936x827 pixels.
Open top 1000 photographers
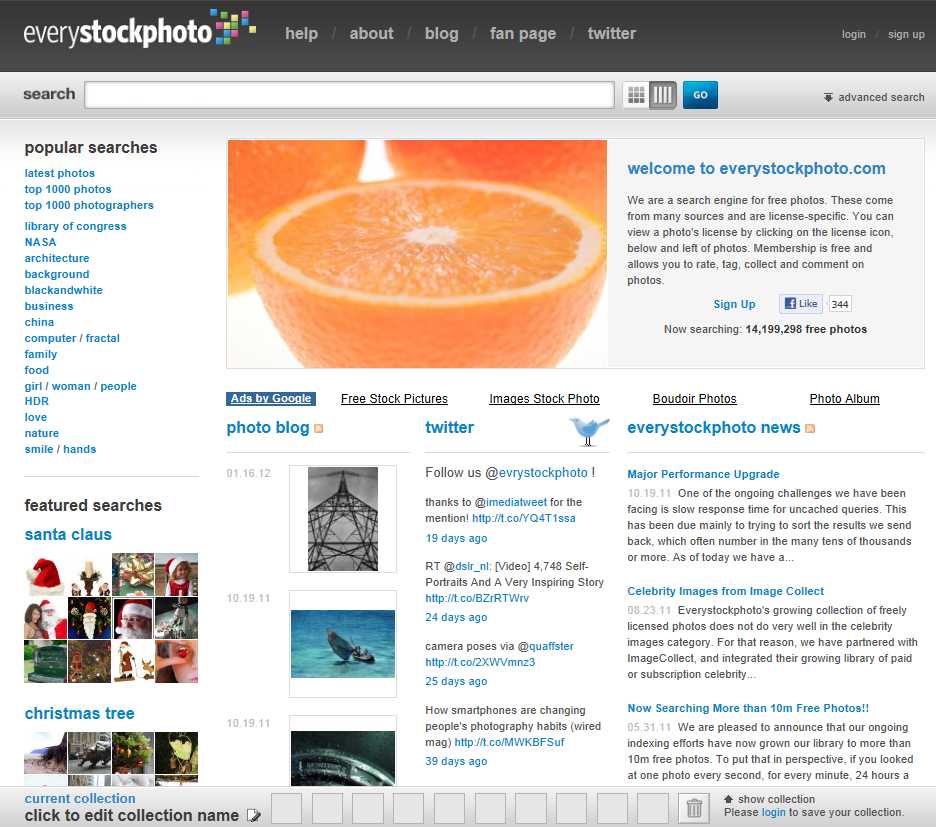click(89, 205)
